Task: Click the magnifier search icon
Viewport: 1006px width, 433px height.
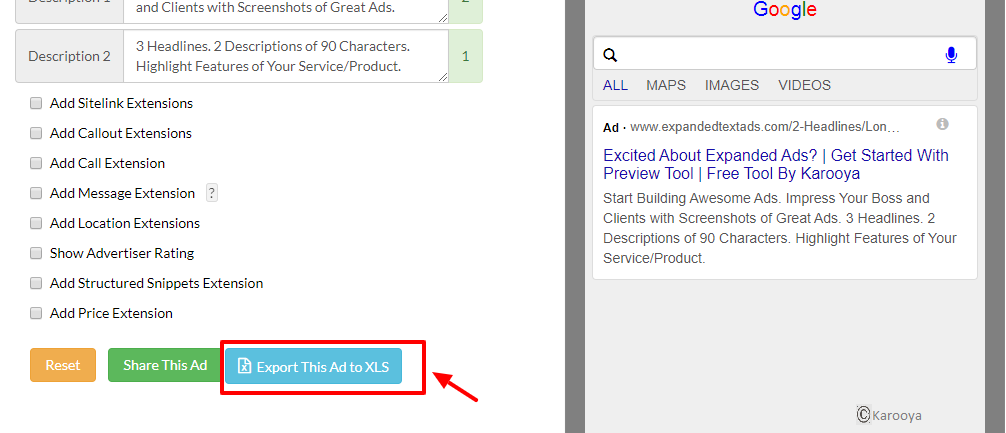Action: pos(610,56)
